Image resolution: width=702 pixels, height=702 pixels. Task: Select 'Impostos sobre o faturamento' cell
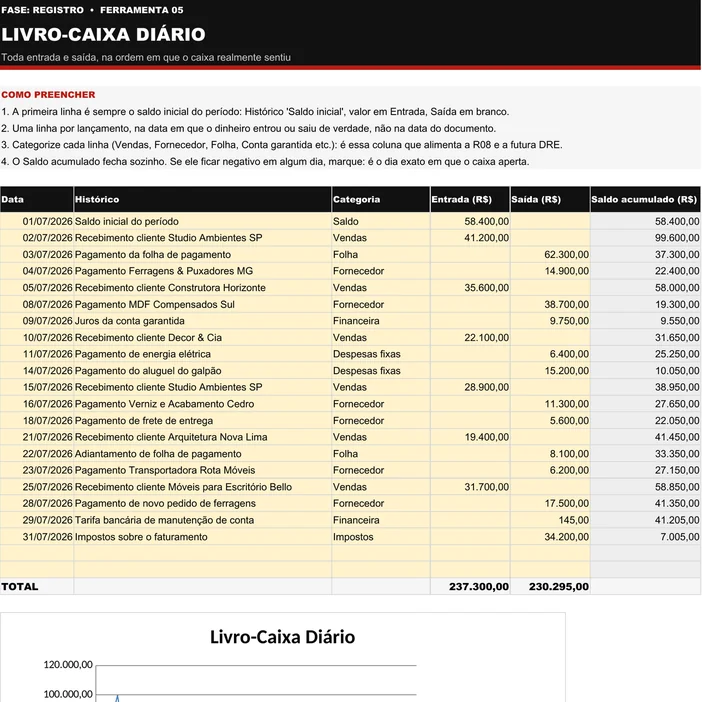point(202,537)
